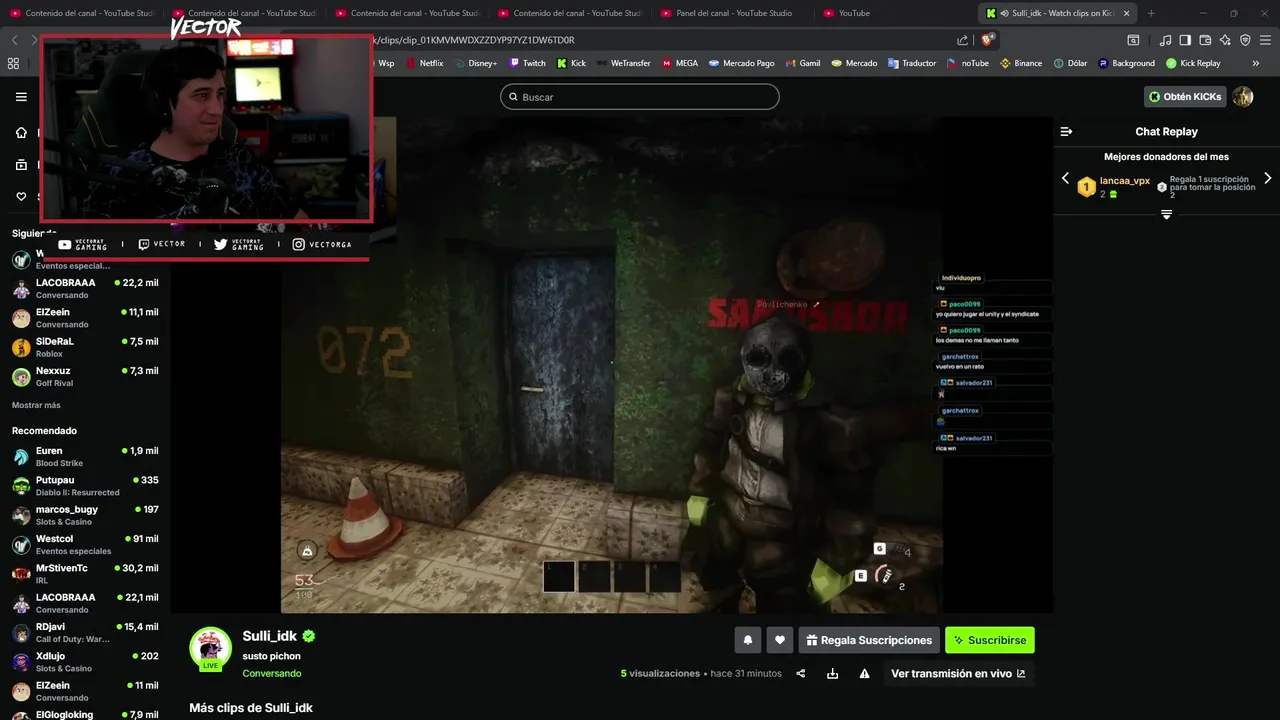Expand followed channels via Mostrar más
Viewport: 1280px width, 720px height.
(36, 405)
